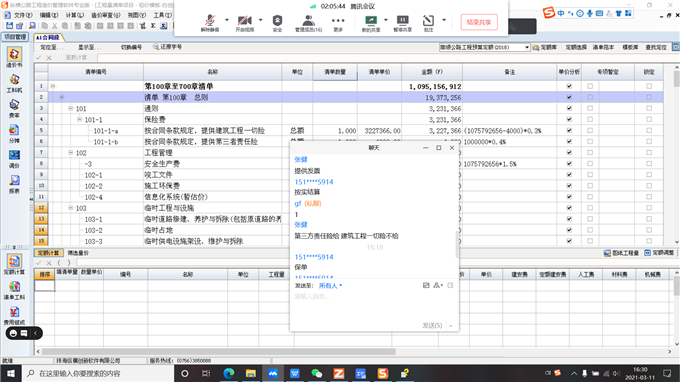Click the 定额调整 button
The image size is (680, 382).
[x=659, y=253]
